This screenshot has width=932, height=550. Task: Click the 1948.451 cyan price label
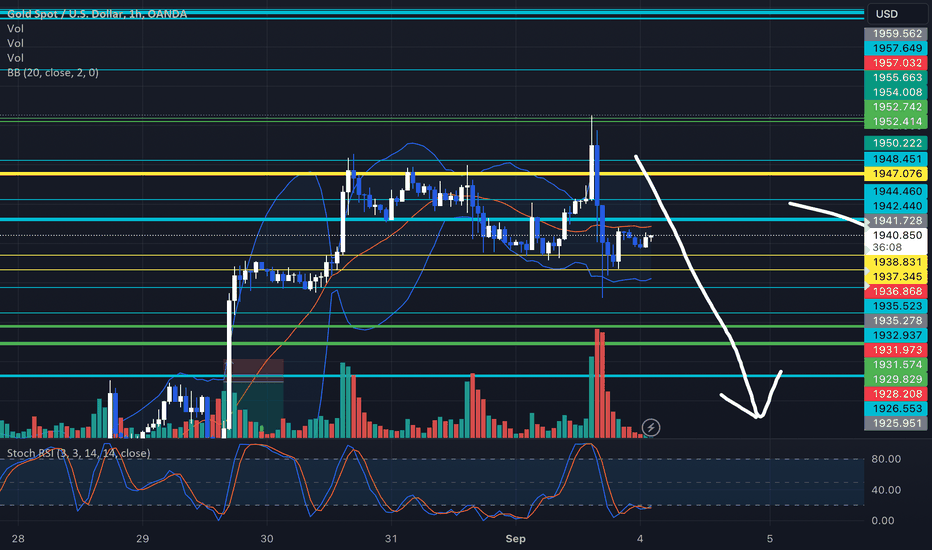click(896, 159)
